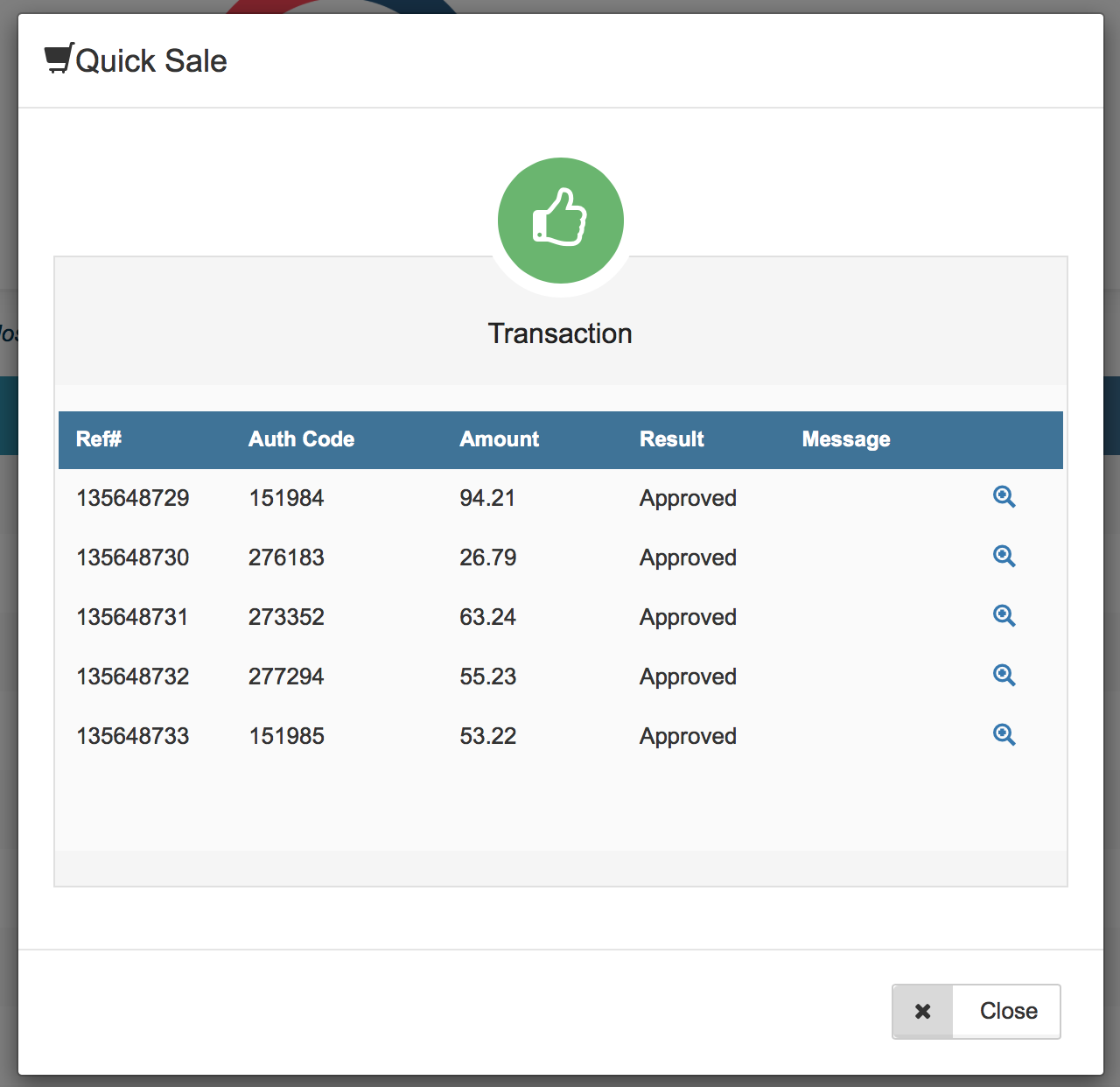
Task: Open details for transaction 135648729
Action: (1004, 497)
